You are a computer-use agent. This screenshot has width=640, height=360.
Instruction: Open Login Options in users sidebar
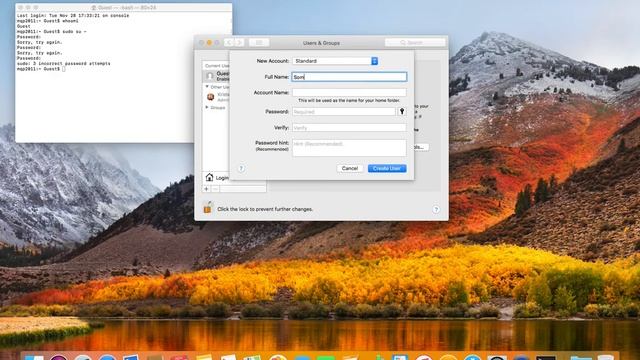pyautogui.click(x=217, y=178)
